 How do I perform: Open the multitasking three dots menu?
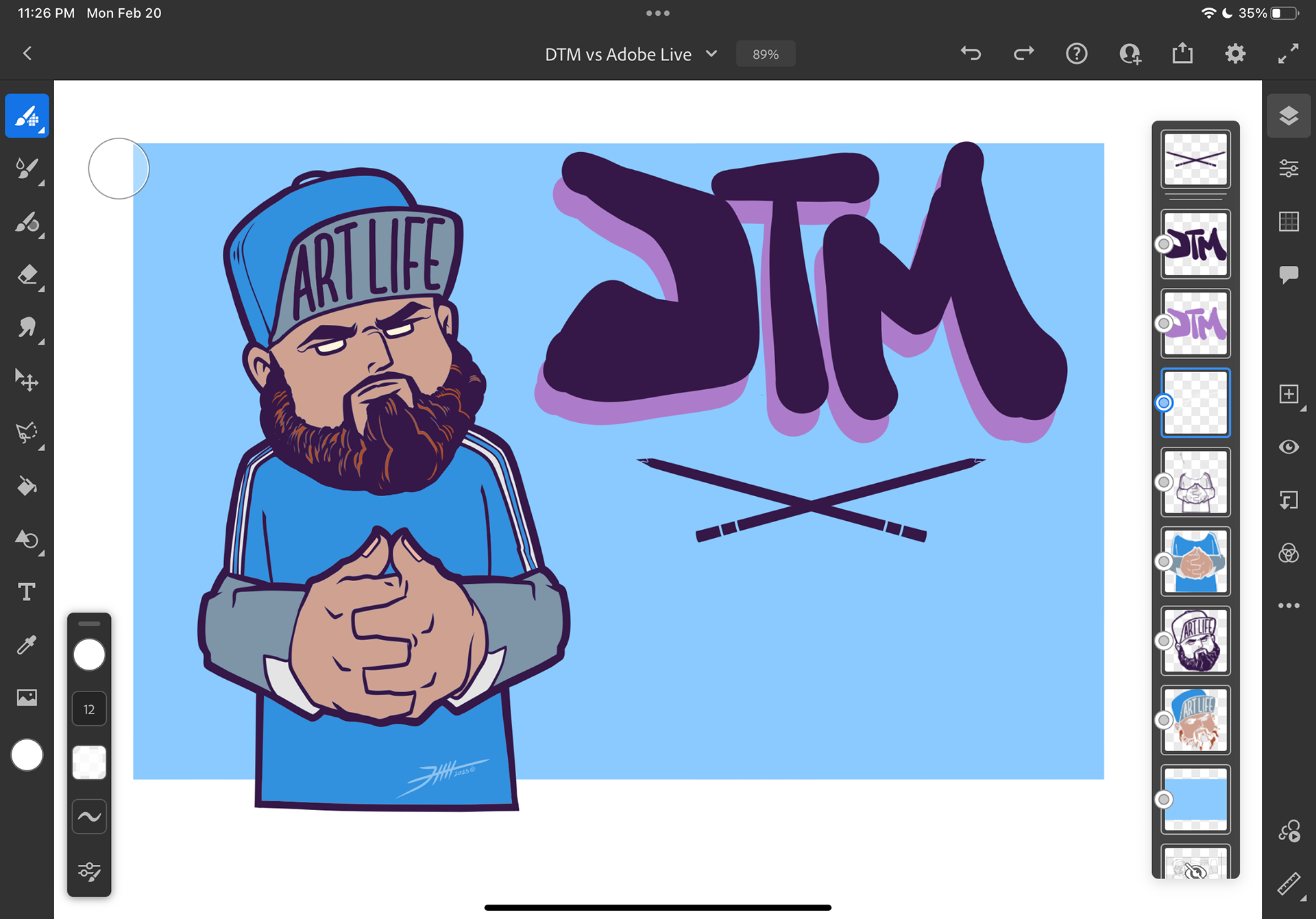657,13
